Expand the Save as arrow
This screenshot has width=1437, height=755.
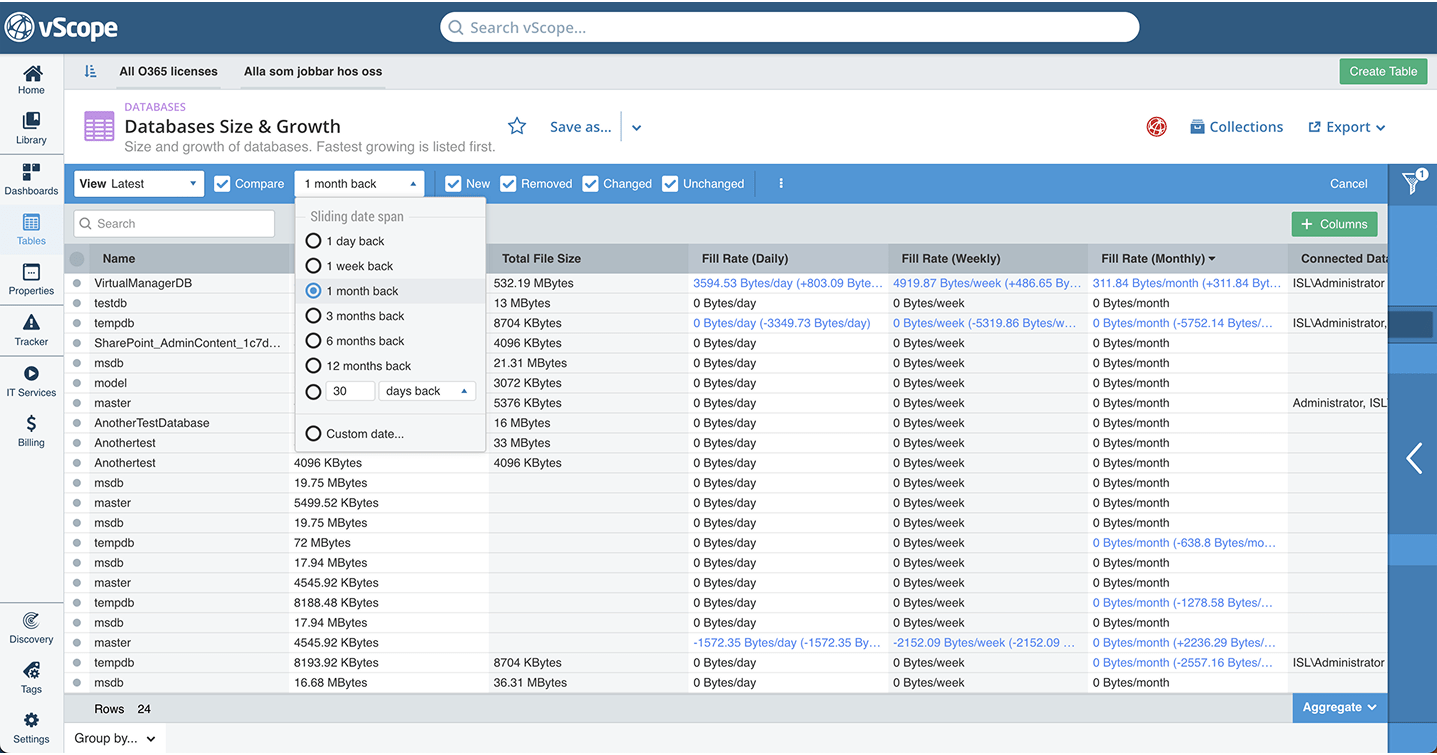[637, 128]
